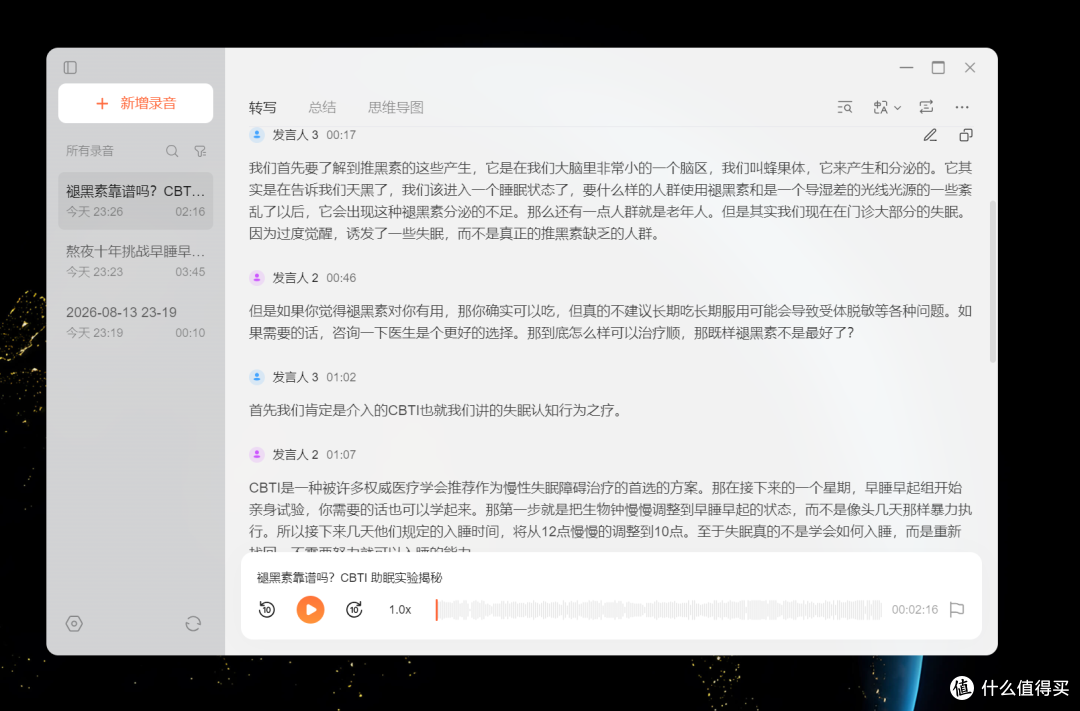1080x711 pixels.
Task: Open the more options ellipsis menu
Action: click(962, 107)
